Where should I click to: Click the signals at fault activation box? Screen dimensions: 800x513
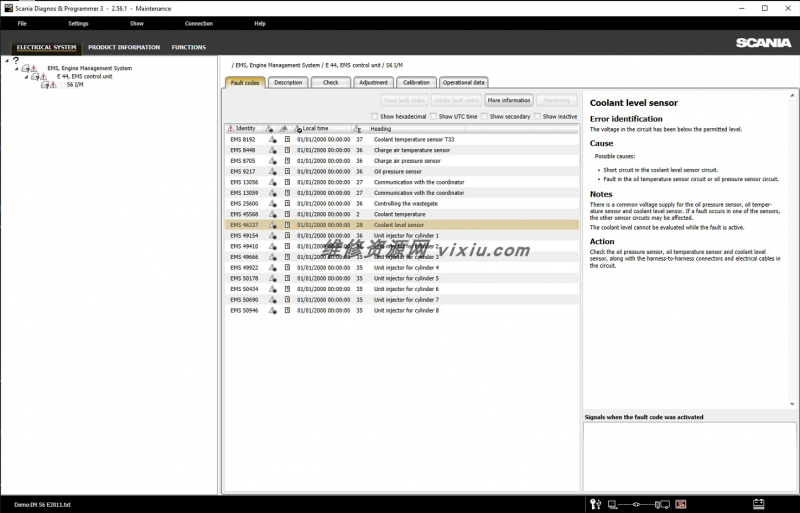click(x=690, y=456)
